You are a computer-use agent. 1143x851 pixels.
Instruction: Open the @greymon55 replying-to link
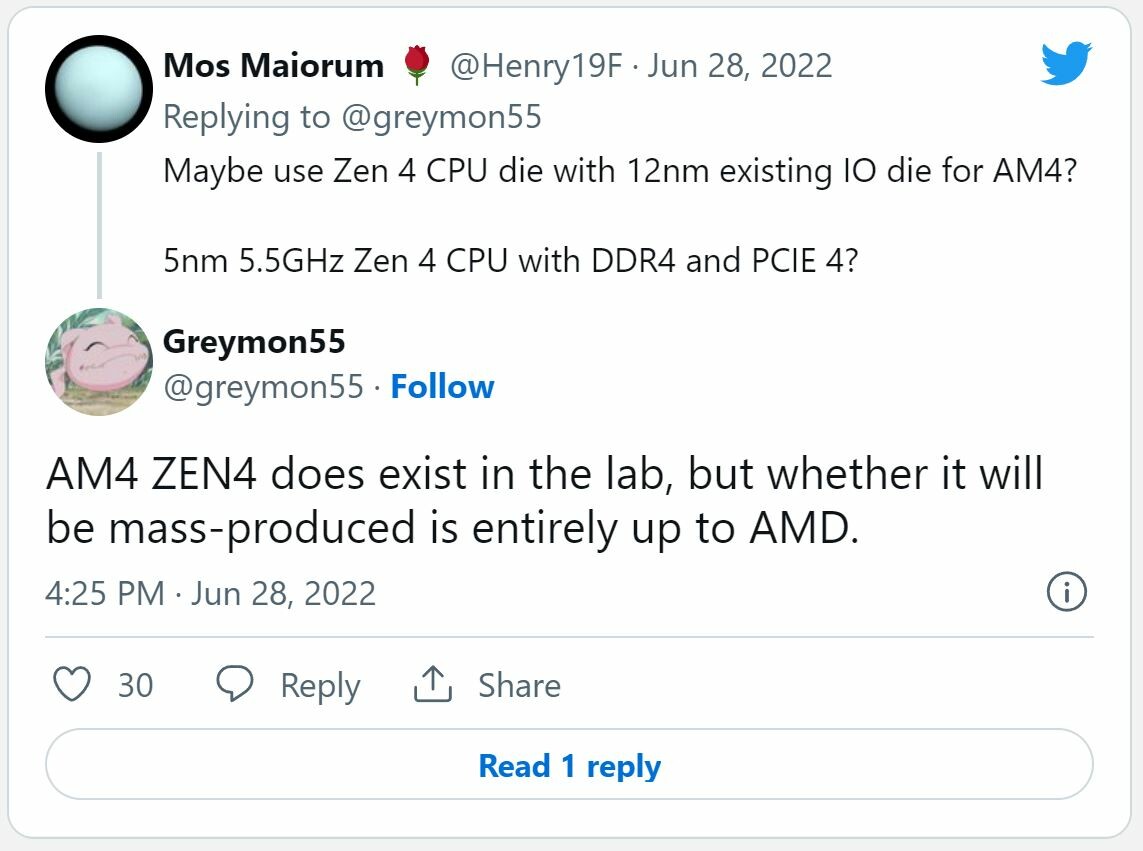440,117
